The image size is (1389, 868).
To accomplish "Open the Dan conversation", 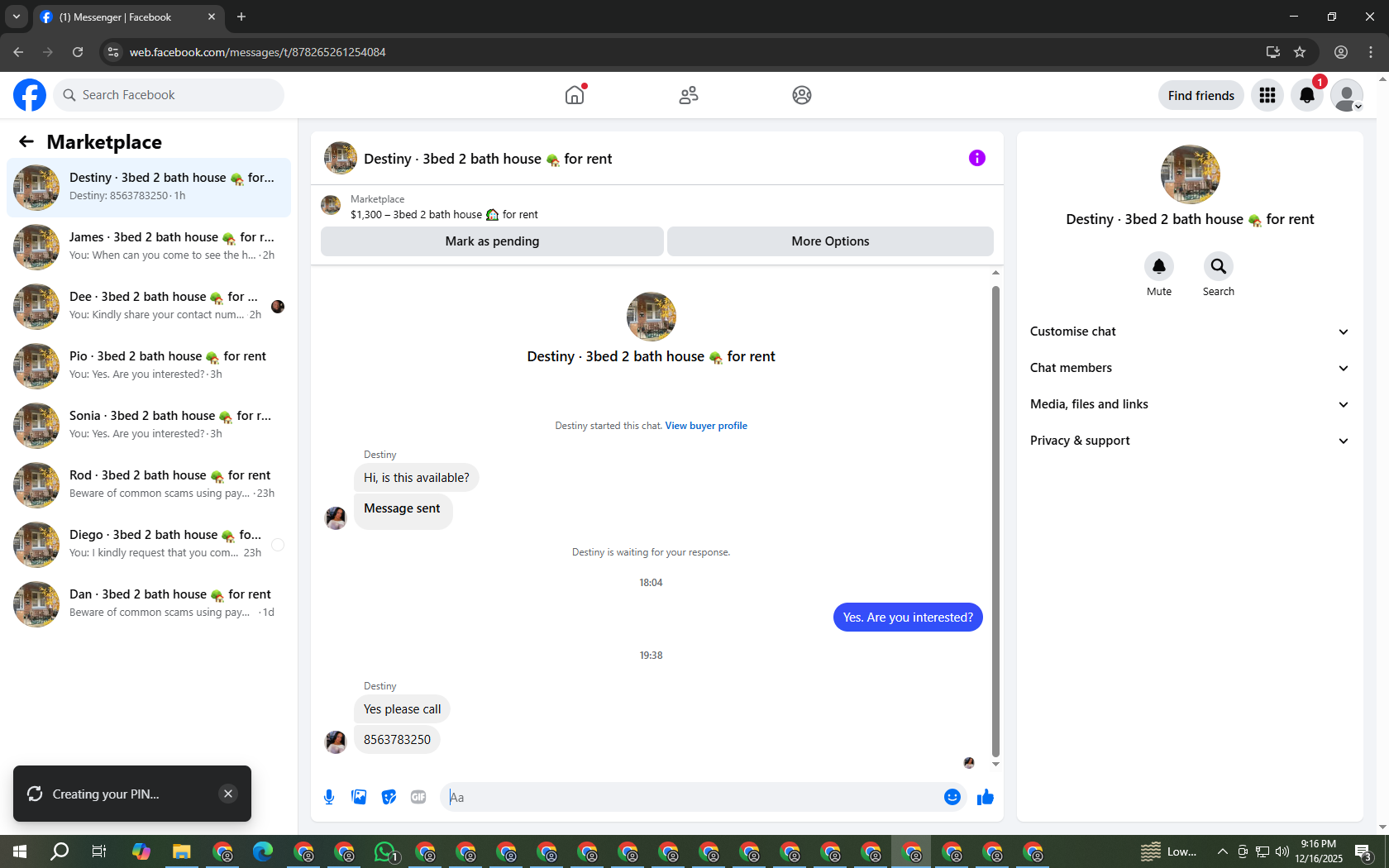I will click(149, 604).
